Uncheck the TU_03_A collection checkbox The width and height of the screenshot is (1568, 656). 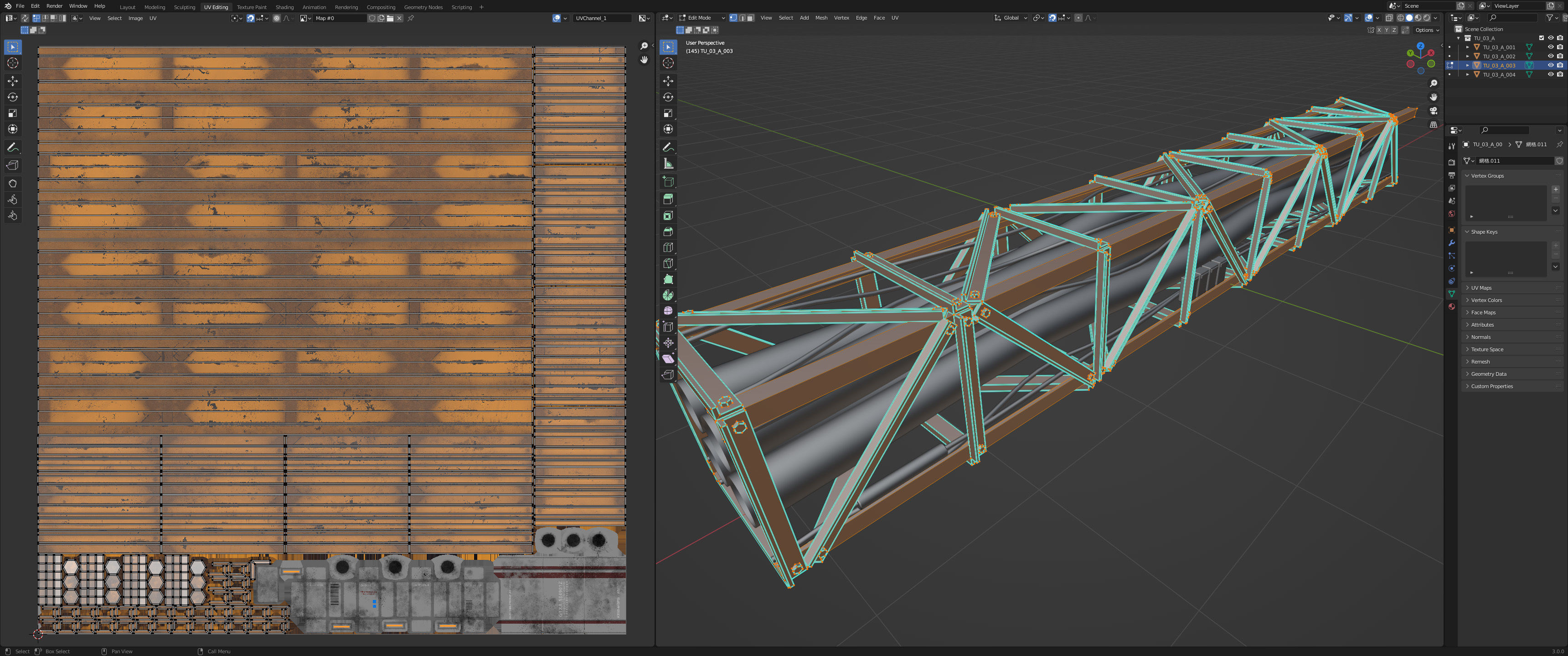pyautogui.click(x=1541, y=38)
